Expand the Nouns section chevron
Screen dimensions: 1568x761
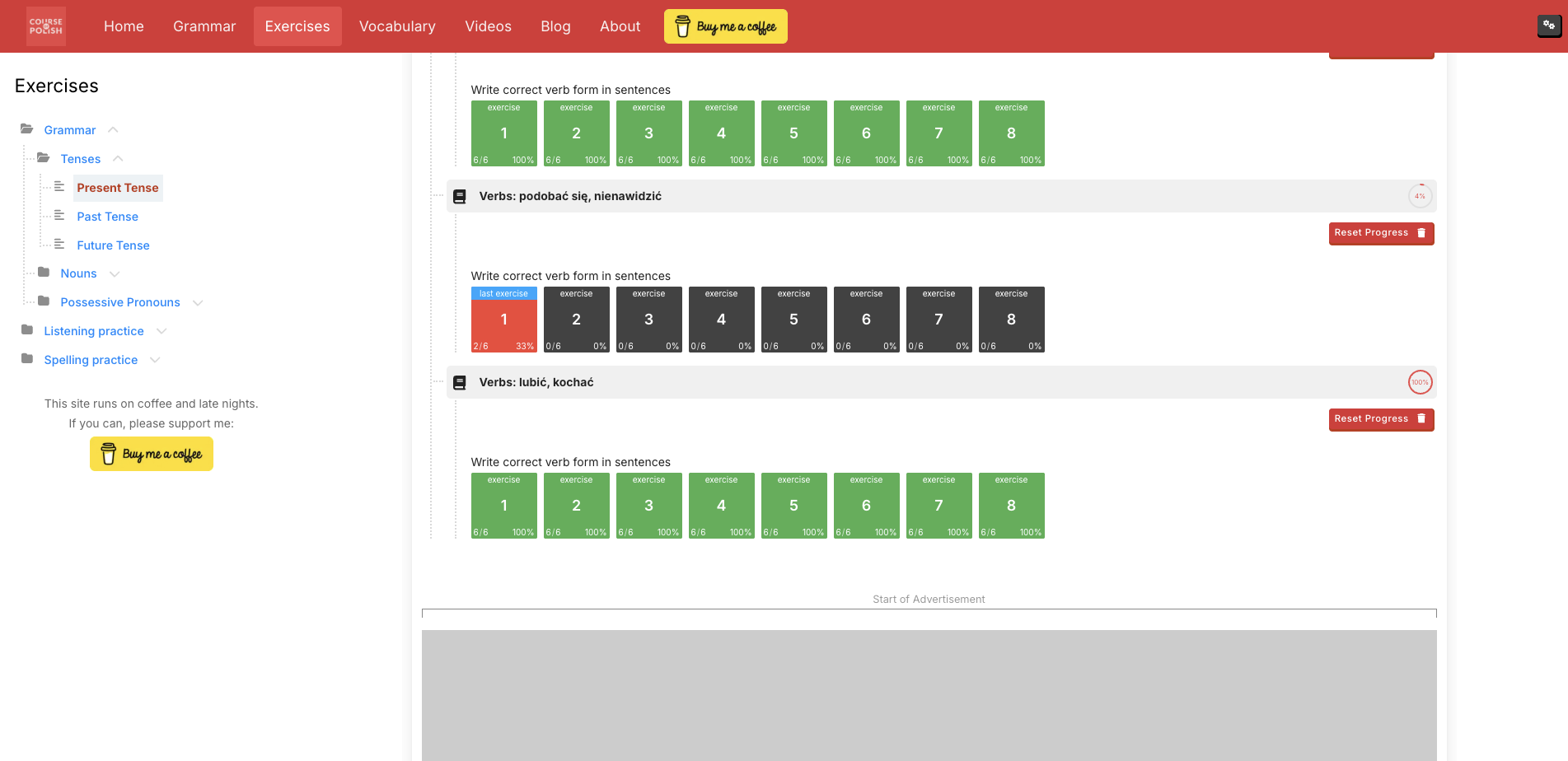pyautogui.click(x=115, y=273)
